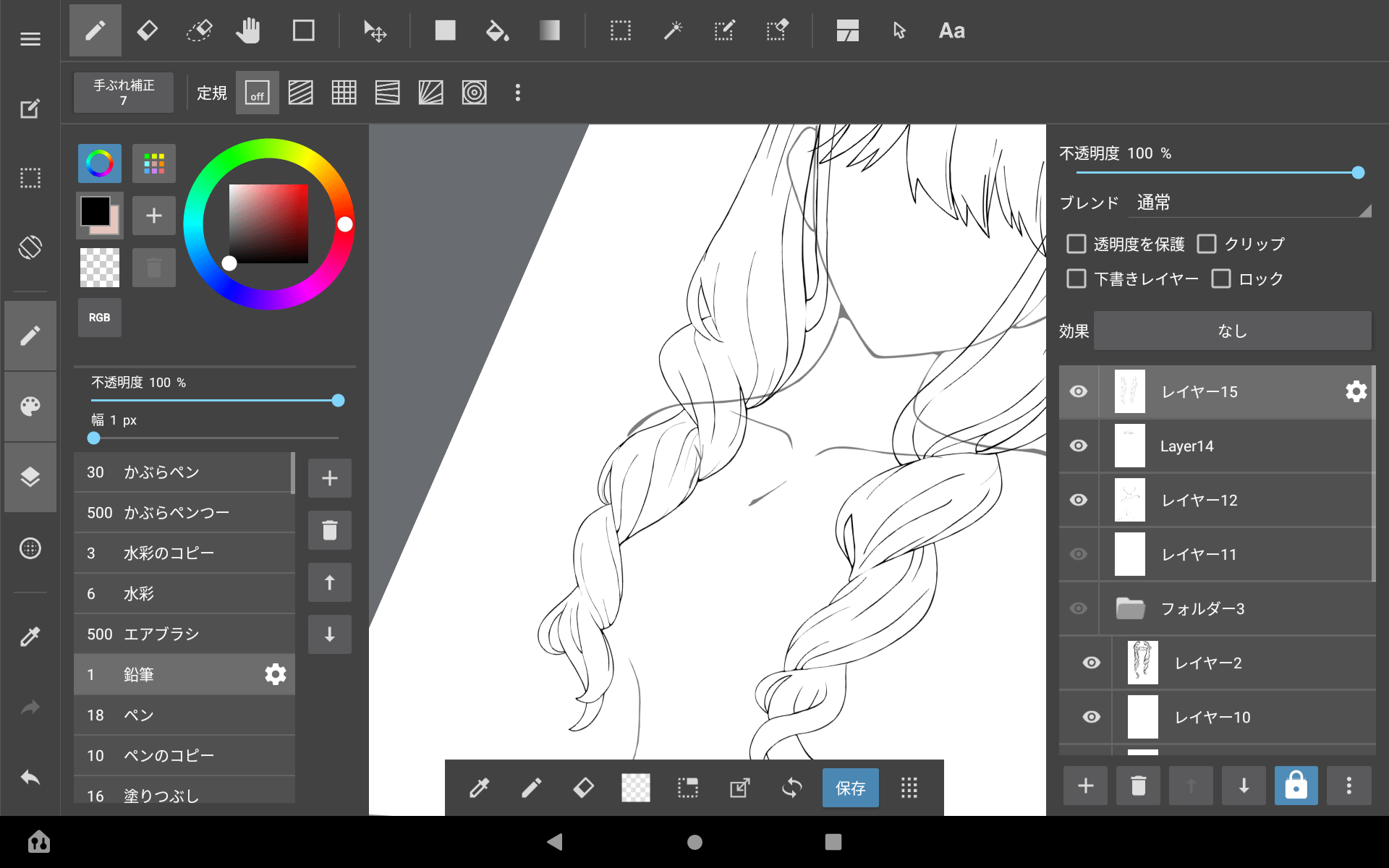Select the Bucket fill tool

[497, 30]
